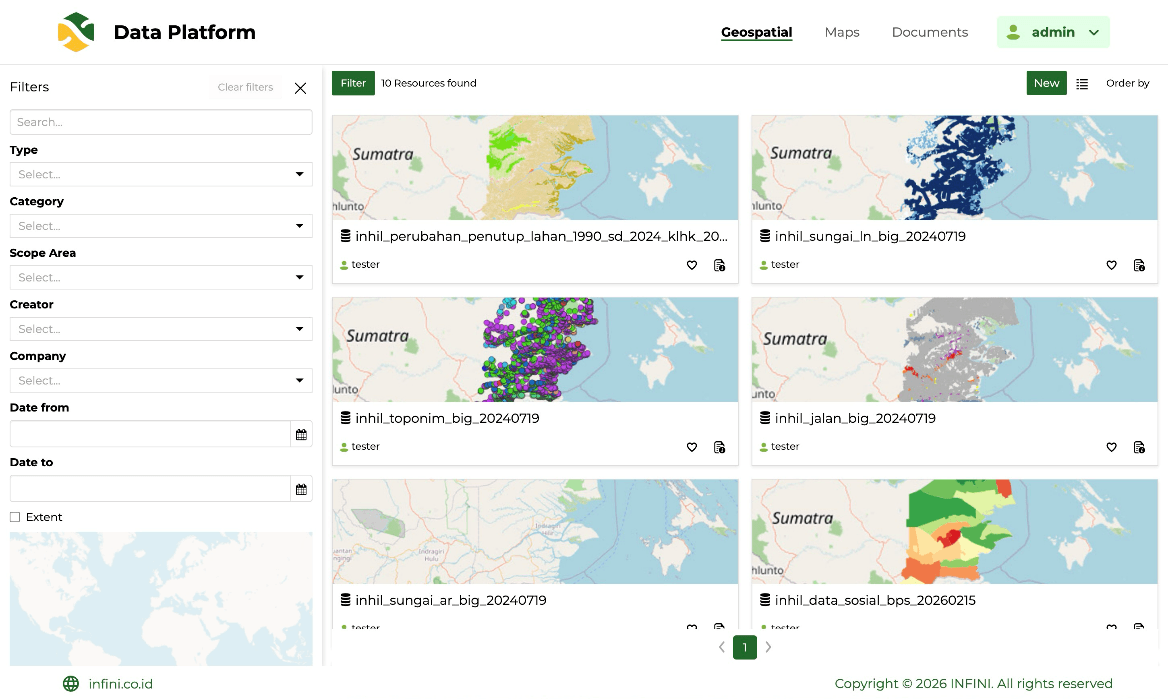Click the New resource button
This screenshot has height=699, width=1168.
click(x=1047, y=83)
